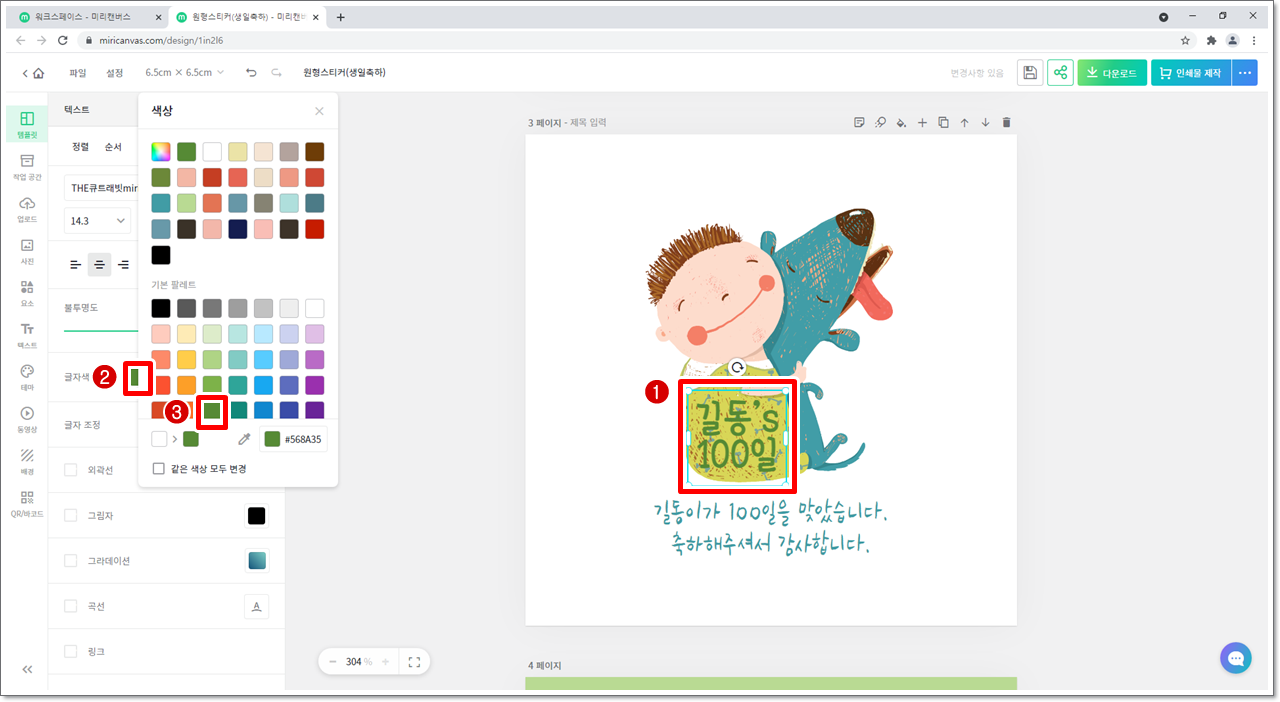This screenshot has height=702, width=1280.
Task: Open the THE큐트래빗 font family dropdown
Action: click(101, 188)
